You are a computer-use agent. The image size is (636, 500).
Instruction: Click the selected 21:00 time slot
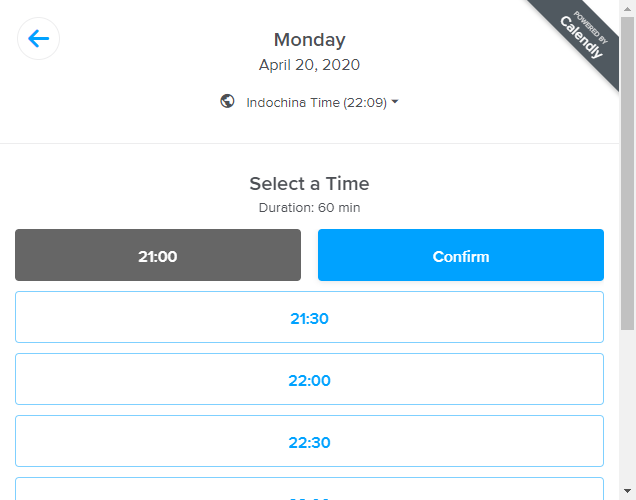(x=158, y=256)
